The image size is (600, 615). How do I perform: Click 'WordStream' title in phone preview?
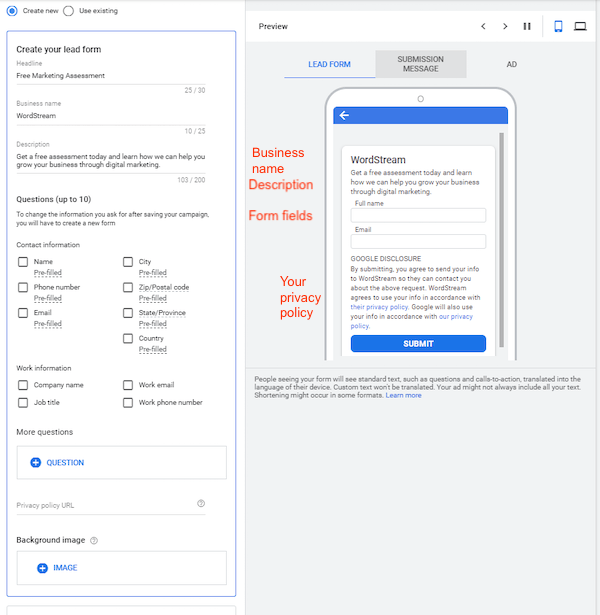(x=378, y=160)
